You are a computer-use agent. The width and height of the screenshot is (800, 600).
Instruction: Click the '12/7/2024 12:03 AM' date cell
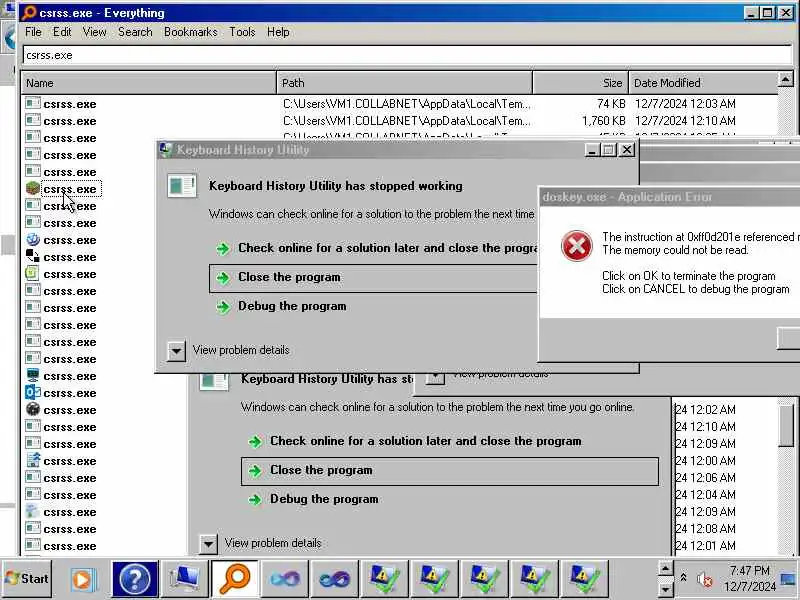point(685,104)
